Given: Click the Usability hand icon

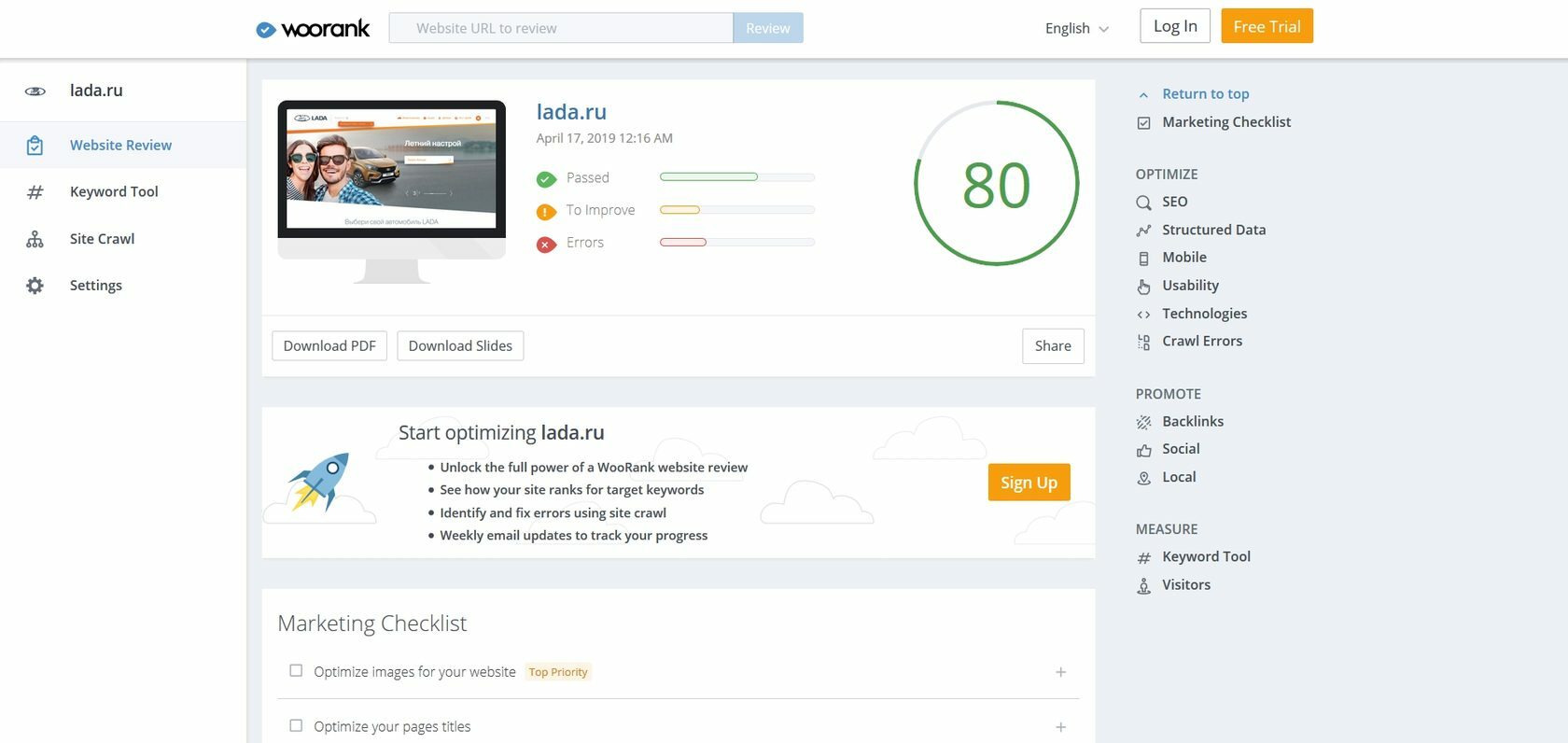Looking at the screenshot, I should click(x=1143, y=287).
